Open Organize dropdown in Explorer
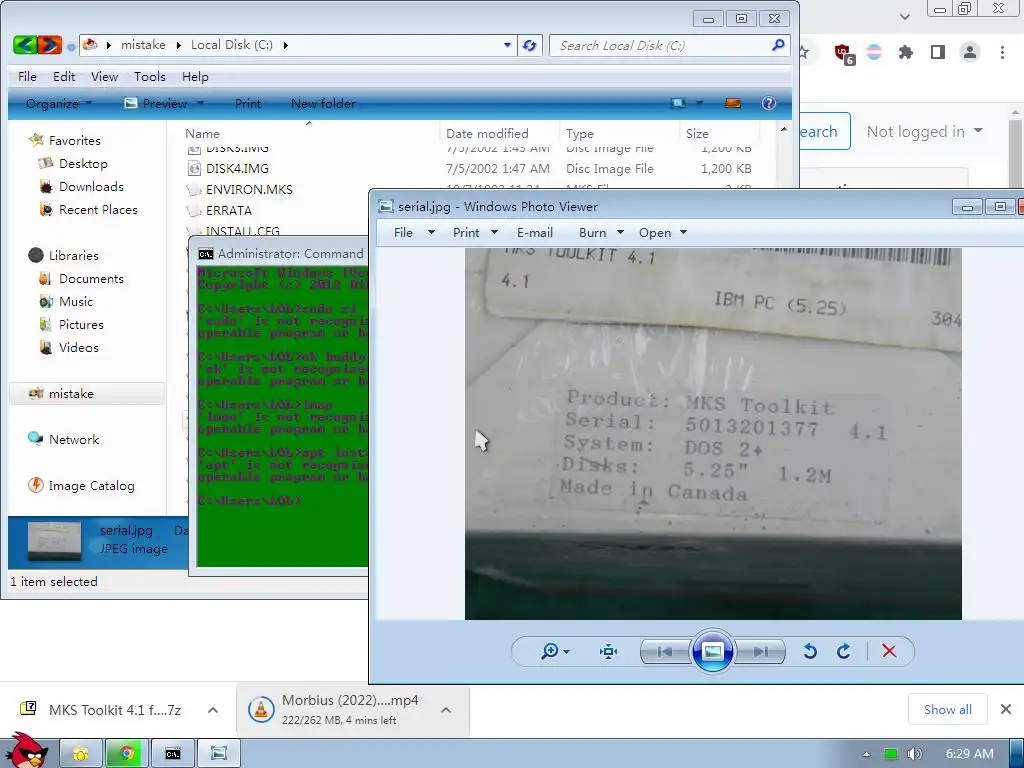Screen dimensions: 1024x768 tap(59, 103)
